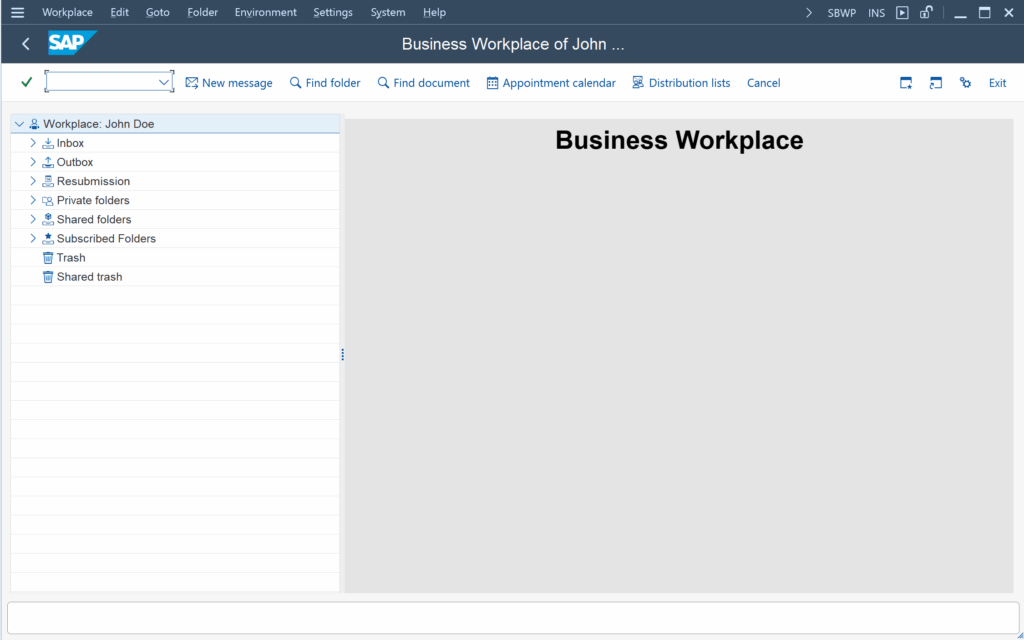
Task: Expand the Inbox tree node
Action: point(33,142)
